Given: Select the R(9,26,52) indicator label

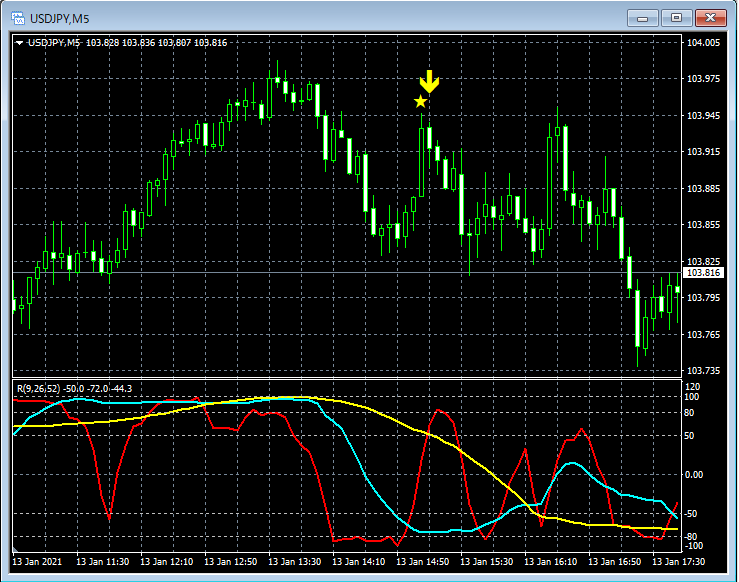Looking at the screenshot, I should 37,388.
